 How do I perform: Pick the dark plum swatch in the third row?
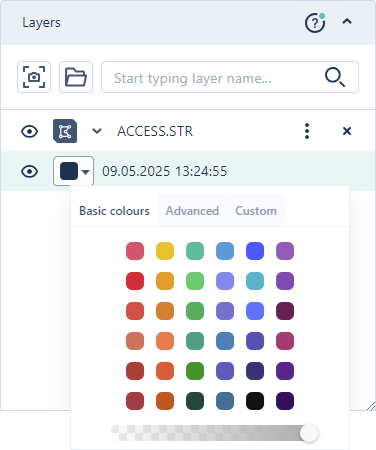pyautogui.click(x=285, y=311)
